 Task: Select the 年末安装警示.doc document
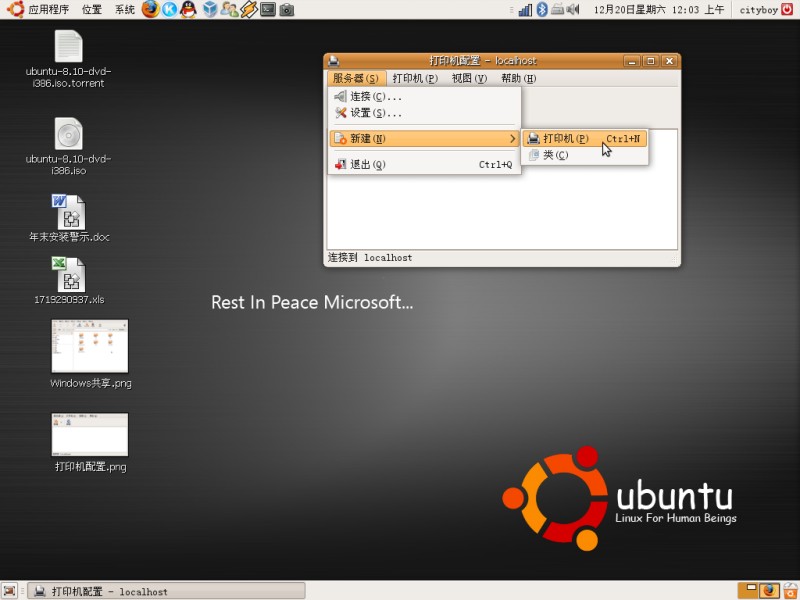point(69,218)
